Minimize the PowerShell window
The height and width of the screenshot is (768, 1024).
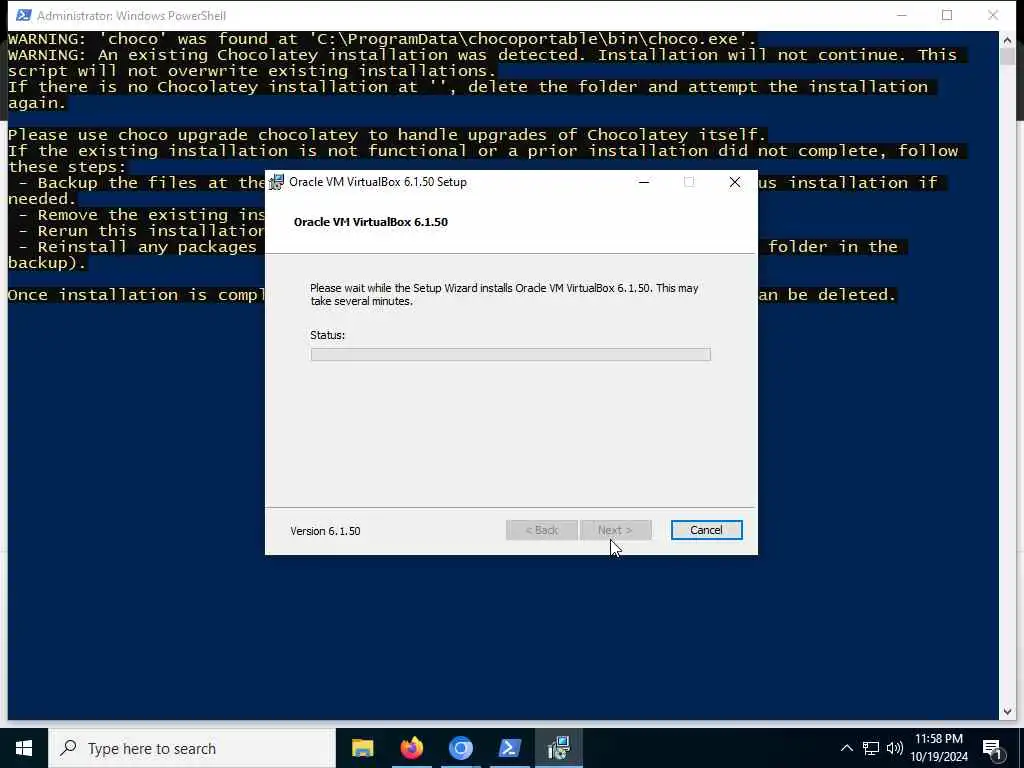[x=902, y=15]
